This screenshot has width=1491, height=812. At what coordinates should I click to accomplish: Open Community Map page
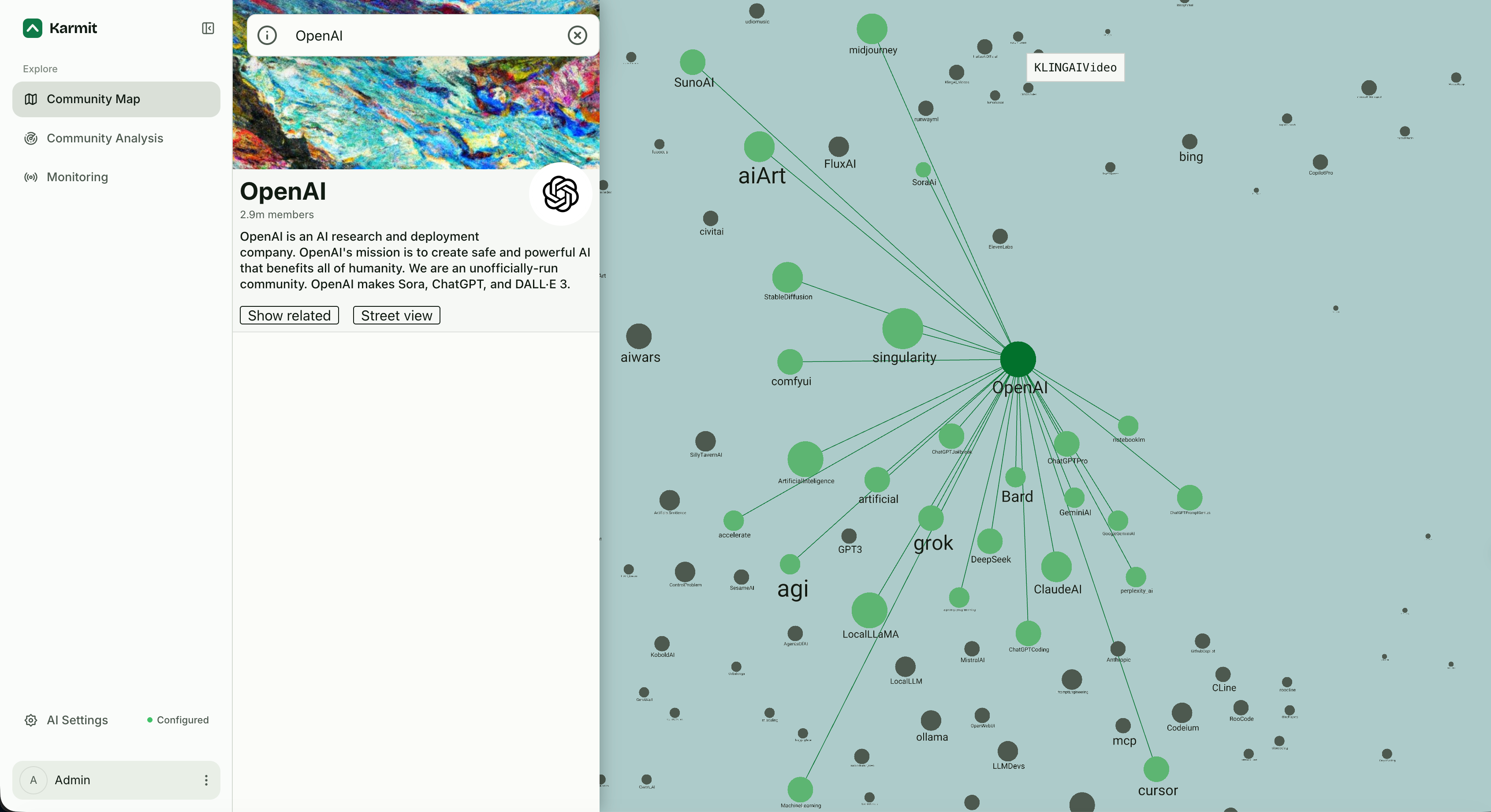[116, 99]
